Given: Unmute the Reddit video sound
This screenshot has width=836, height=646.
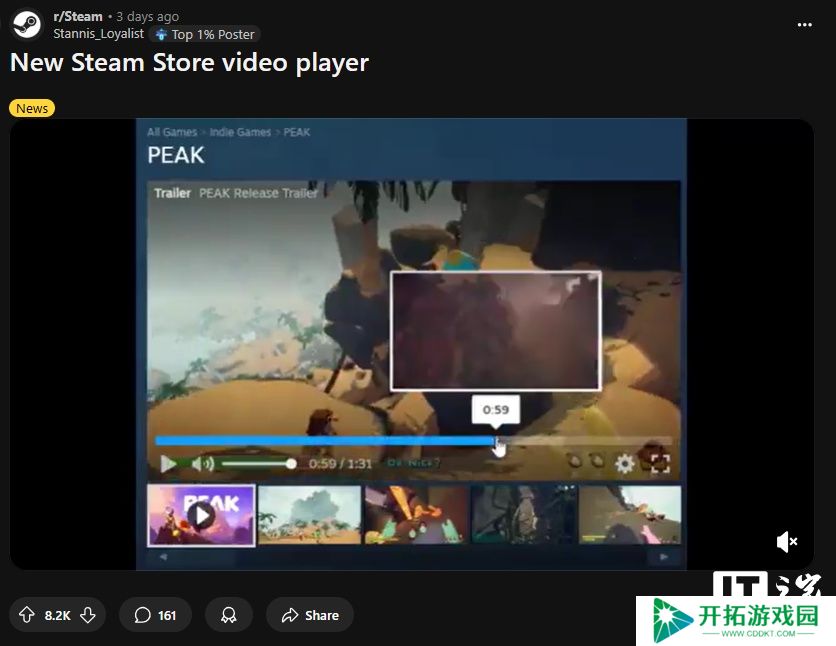Looking at the screenshot, I should 786,542.
